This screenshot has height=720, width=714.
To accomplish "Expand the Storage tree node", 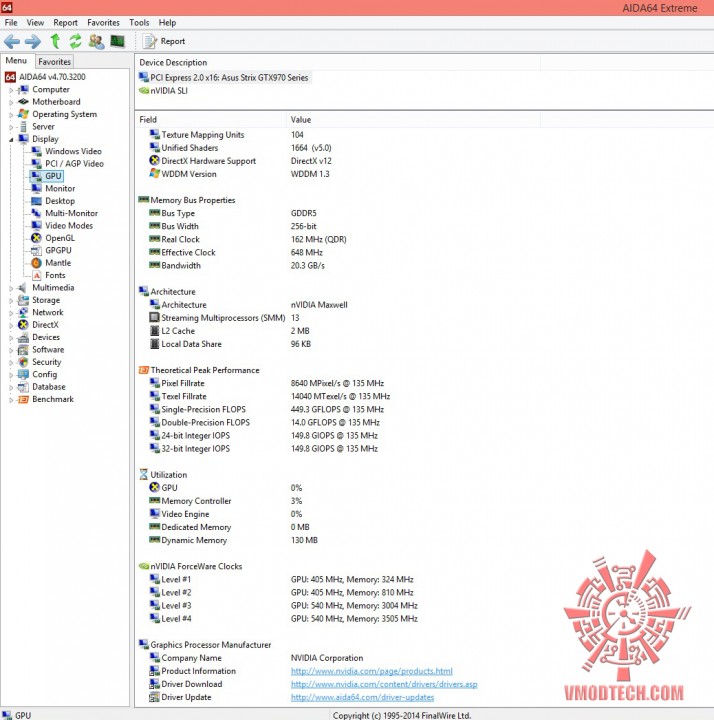I will click(x=11, y=301).
